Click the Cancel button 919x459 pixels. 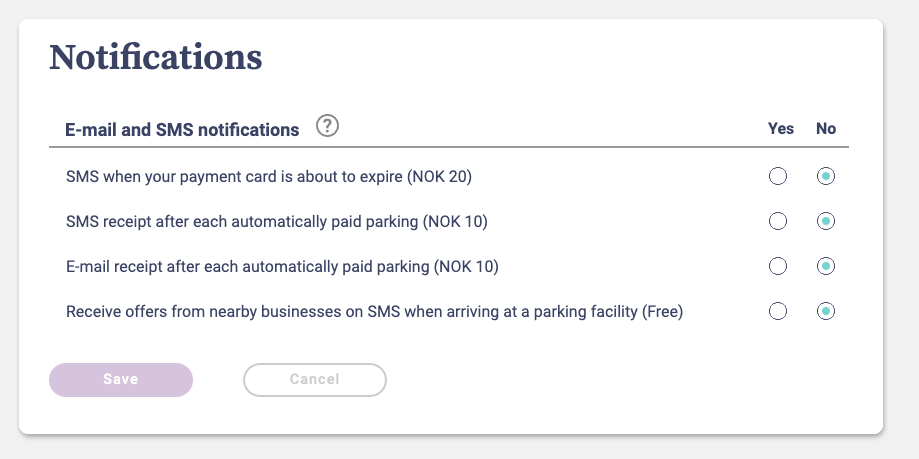point(315,380)
